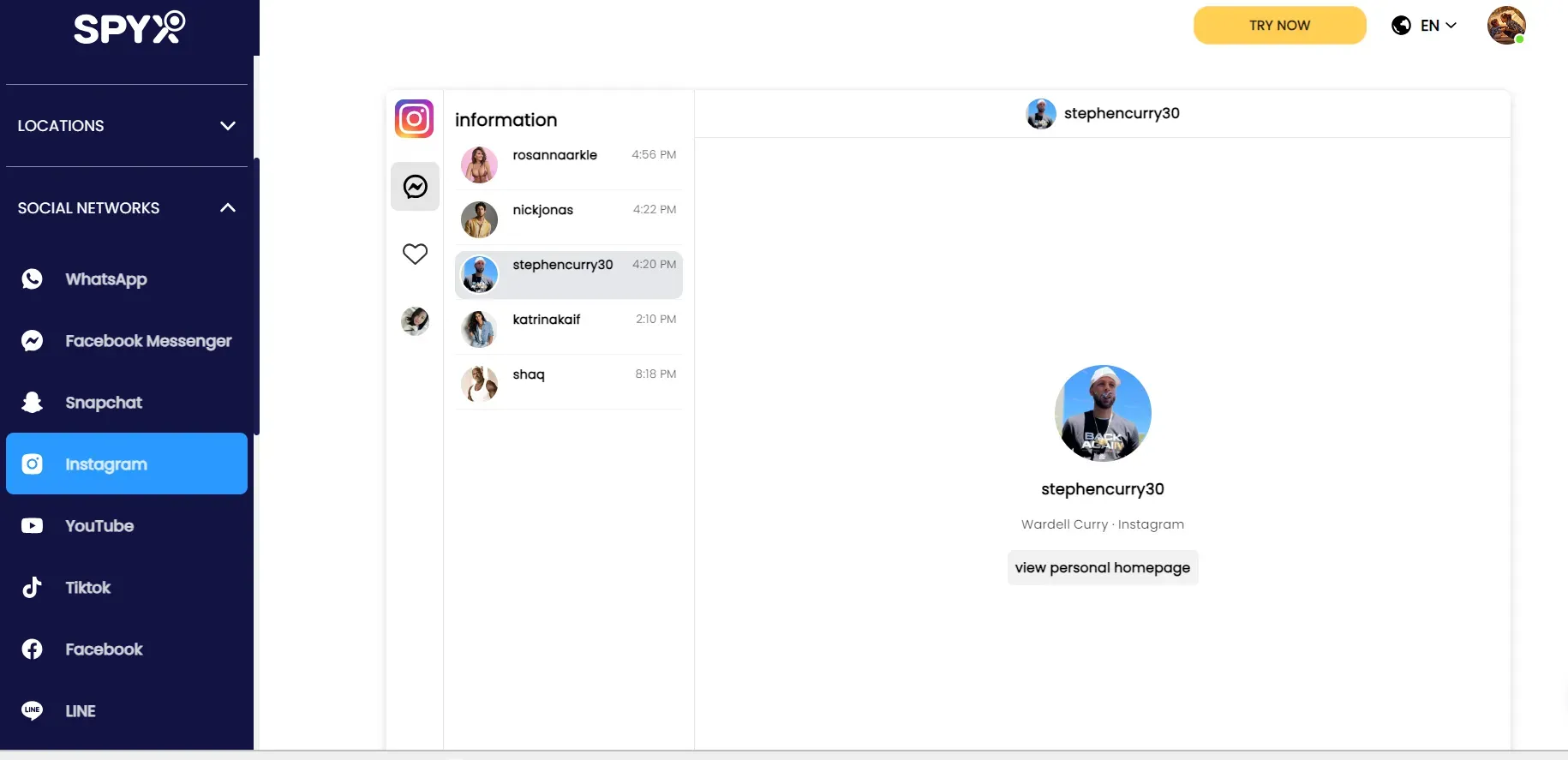Click the 4:56 PM timestamp
Screen dimensions: 1568x760
click(x=654, y=155)
